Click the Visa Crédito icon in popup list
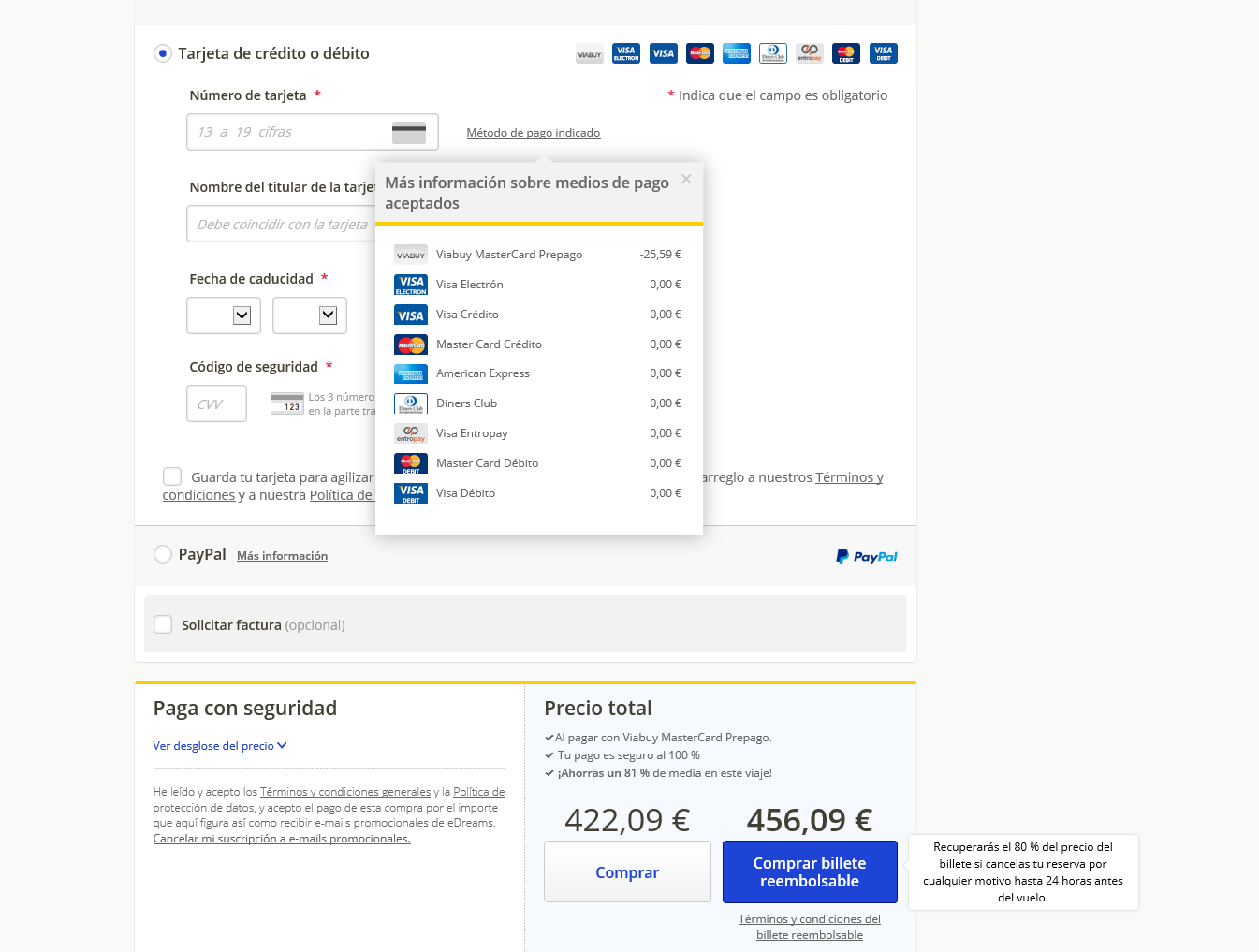Screen dimensions: 1259x952 [x=411, y=315]
